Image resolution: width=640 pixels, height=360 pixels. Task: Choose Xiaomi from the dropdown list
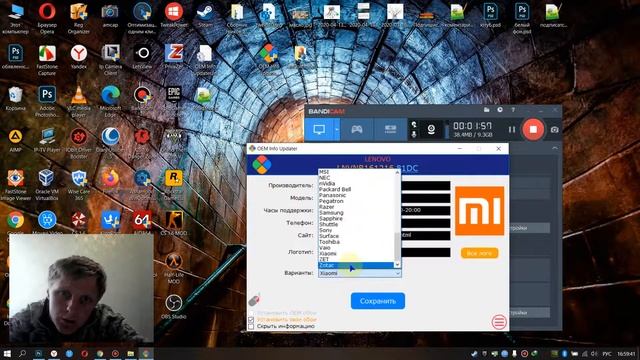click(356, 253)
